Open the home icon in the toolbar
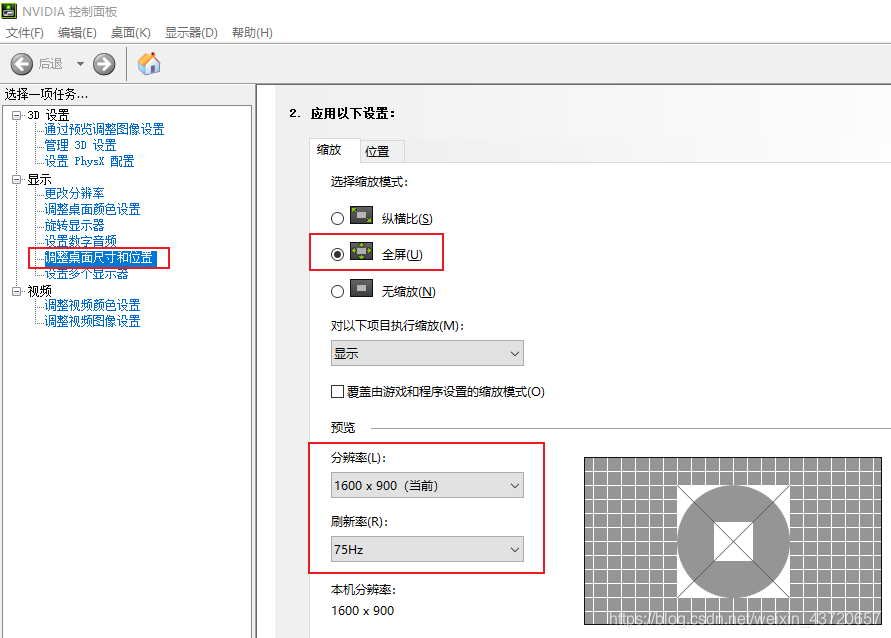Screen dimensions: 891x638 149,63
